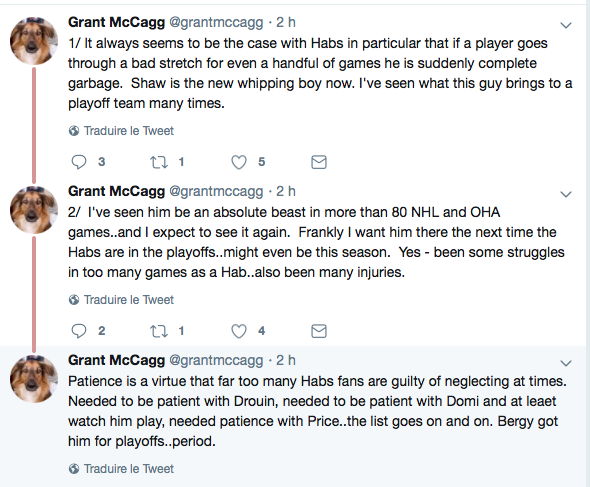Expand the second tweet's chevron dropdown
The width and height of the screenshot is (590, 487).
pos(566,194)
